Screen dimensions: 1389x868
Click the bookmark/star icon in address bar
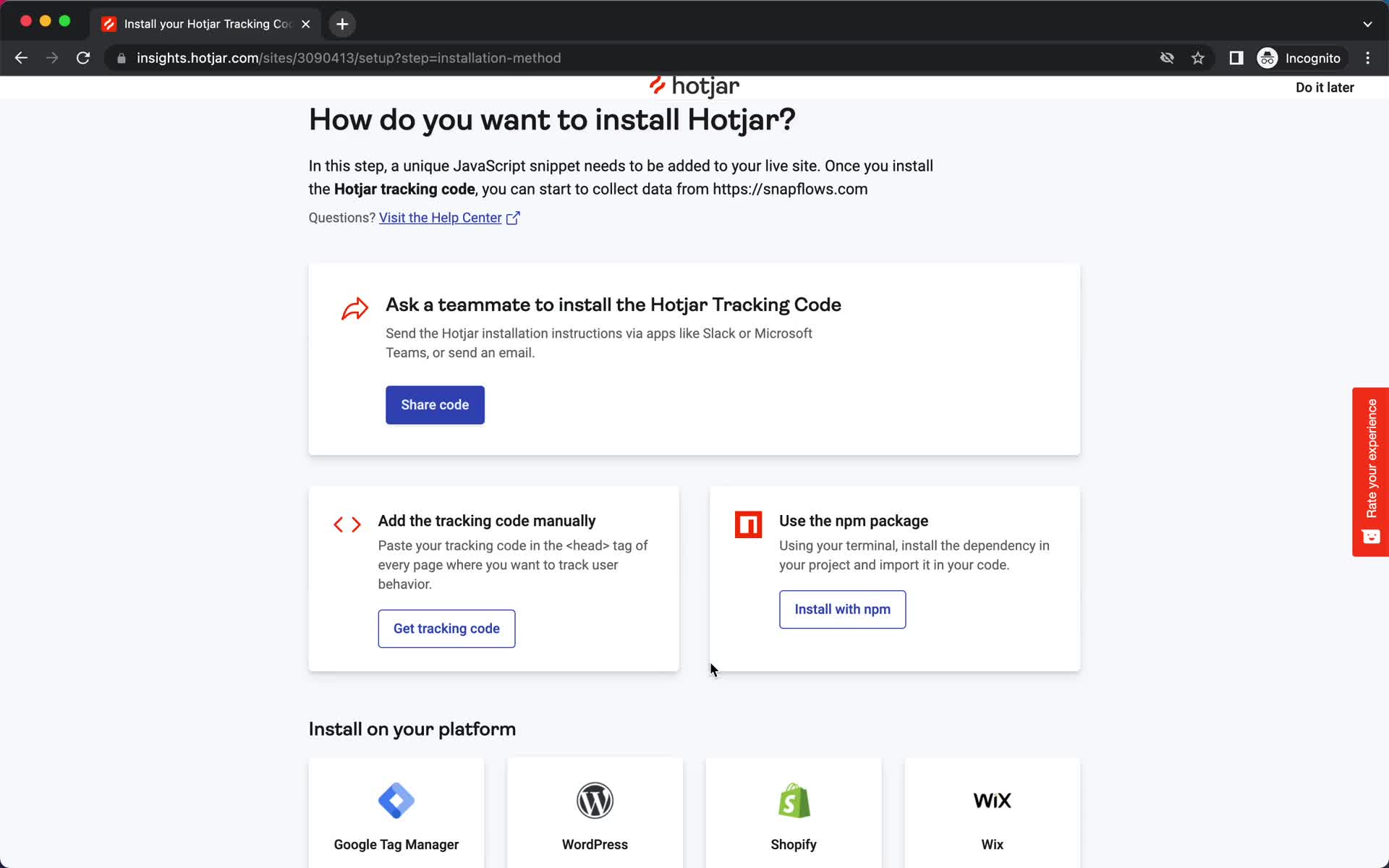point(1198,58)
